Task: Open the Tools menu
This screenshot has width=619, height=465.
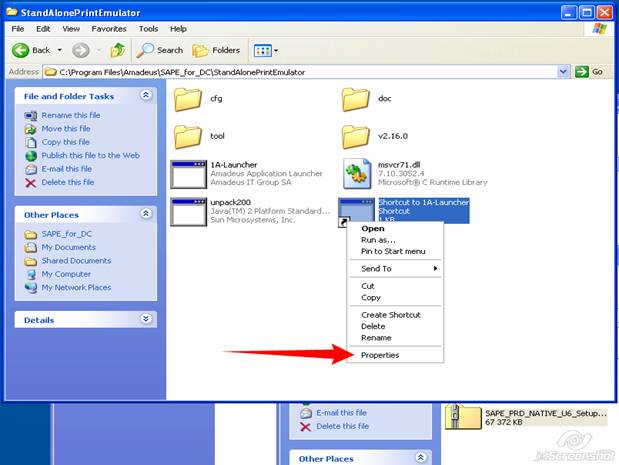Action: (x=148, y=29)
